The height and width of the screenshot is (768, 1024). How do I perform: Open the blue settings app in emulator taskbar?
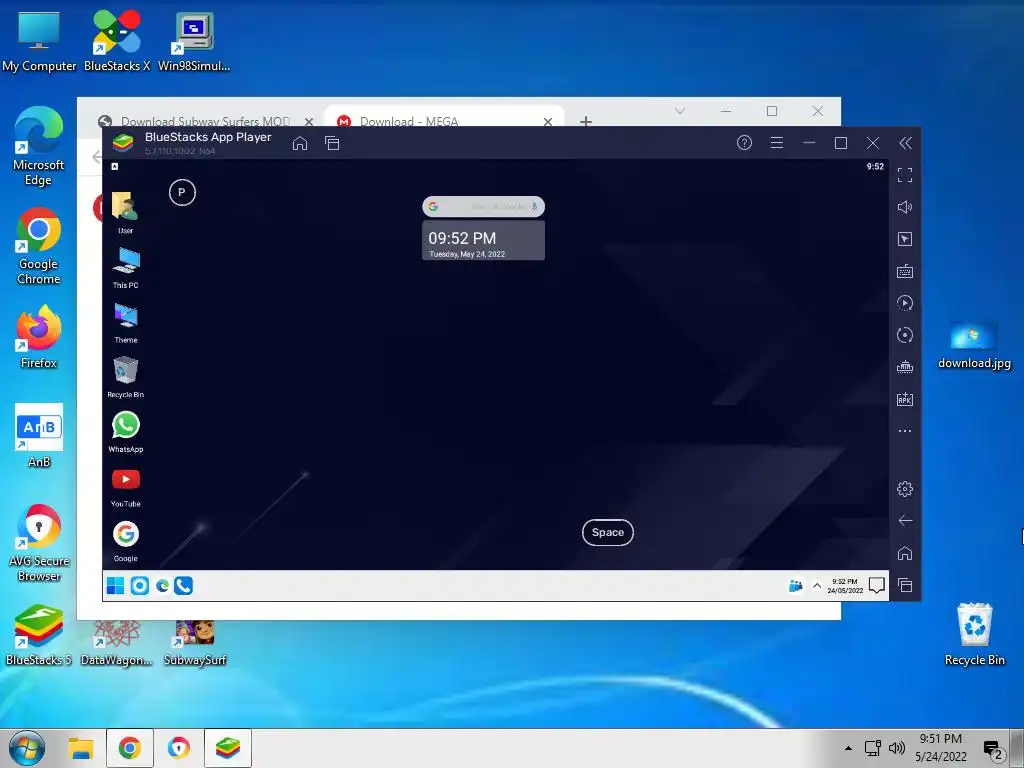[x=140, y=586]
